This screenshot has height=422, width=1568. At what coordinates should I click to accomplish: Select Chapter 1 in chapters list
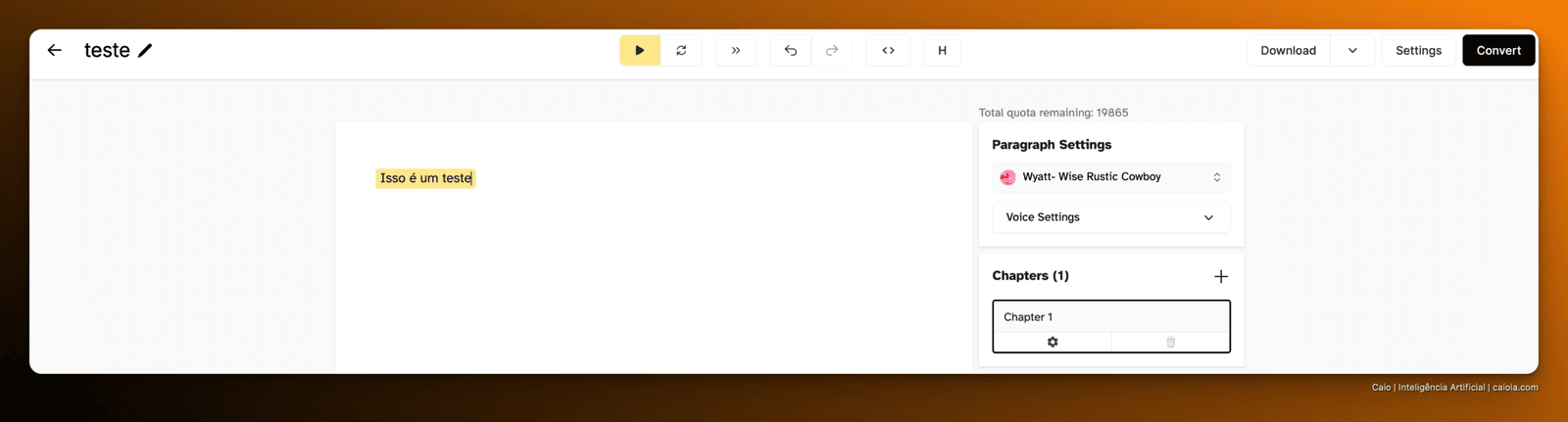tap(1111, 316)
